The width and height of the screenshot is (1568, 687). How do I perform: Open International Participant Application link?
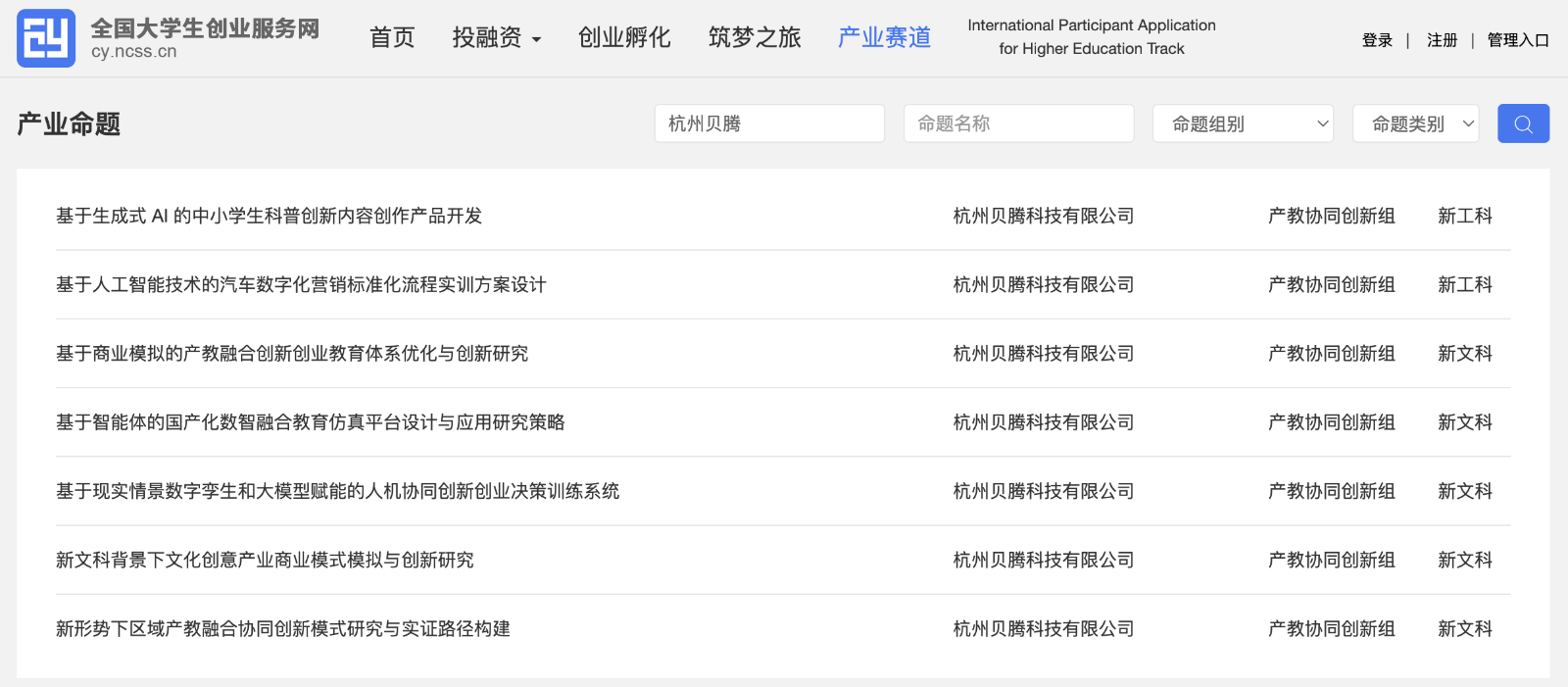click(x=1091, y=37)
